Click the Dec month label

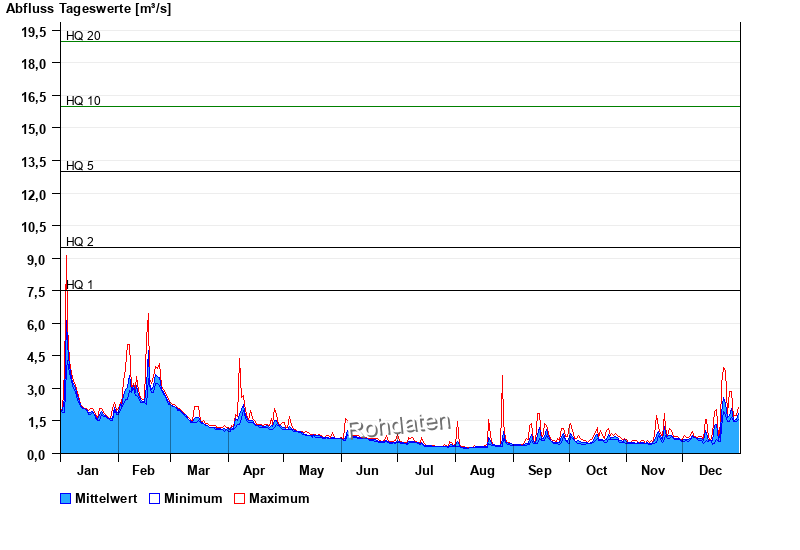tap(710, 471)
